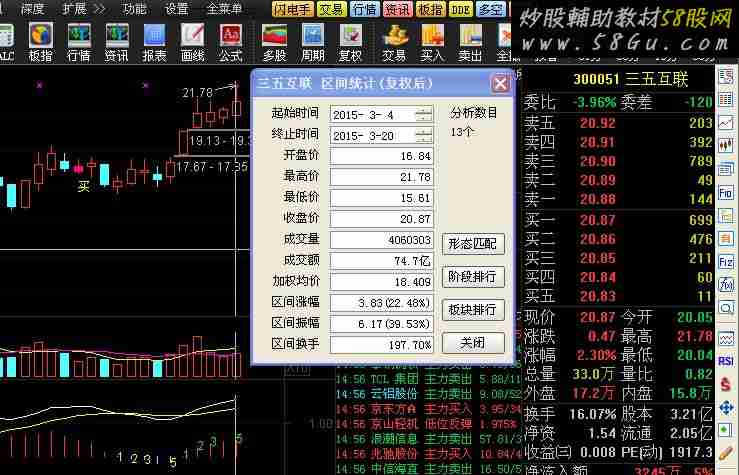Open the 功能 menu

(x=134, y=8)
